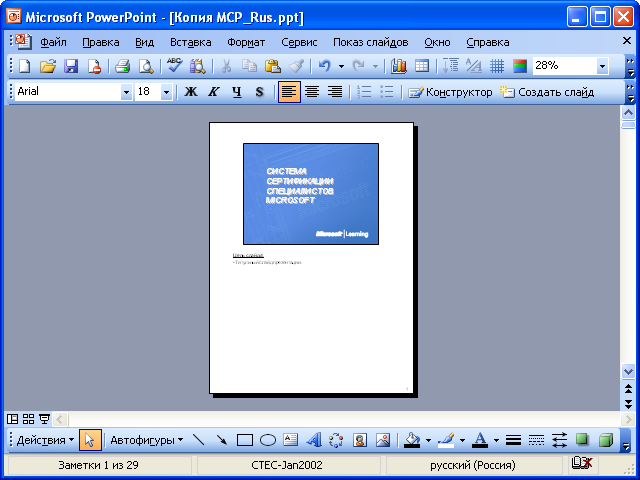Insert WordArt object

[x=313, y=440]
